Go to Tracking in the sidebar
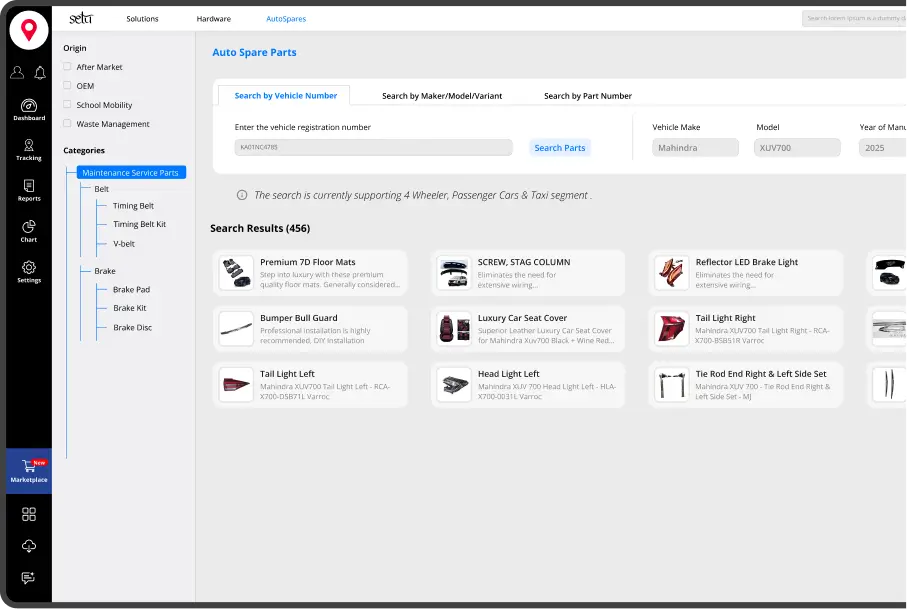 coord(29,149)
